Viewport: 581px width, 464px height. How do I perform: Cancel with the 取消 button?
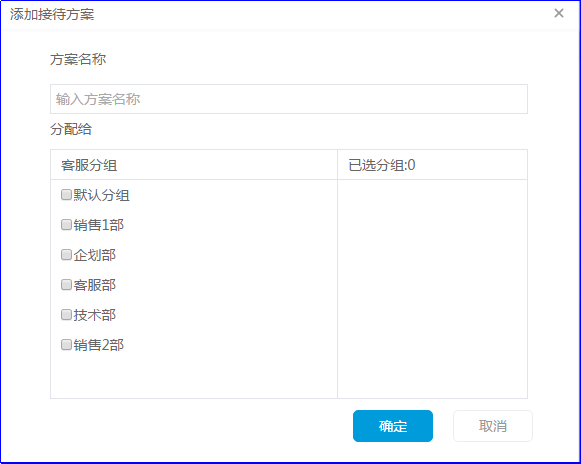pyautogui.click(x=493, y=426)
